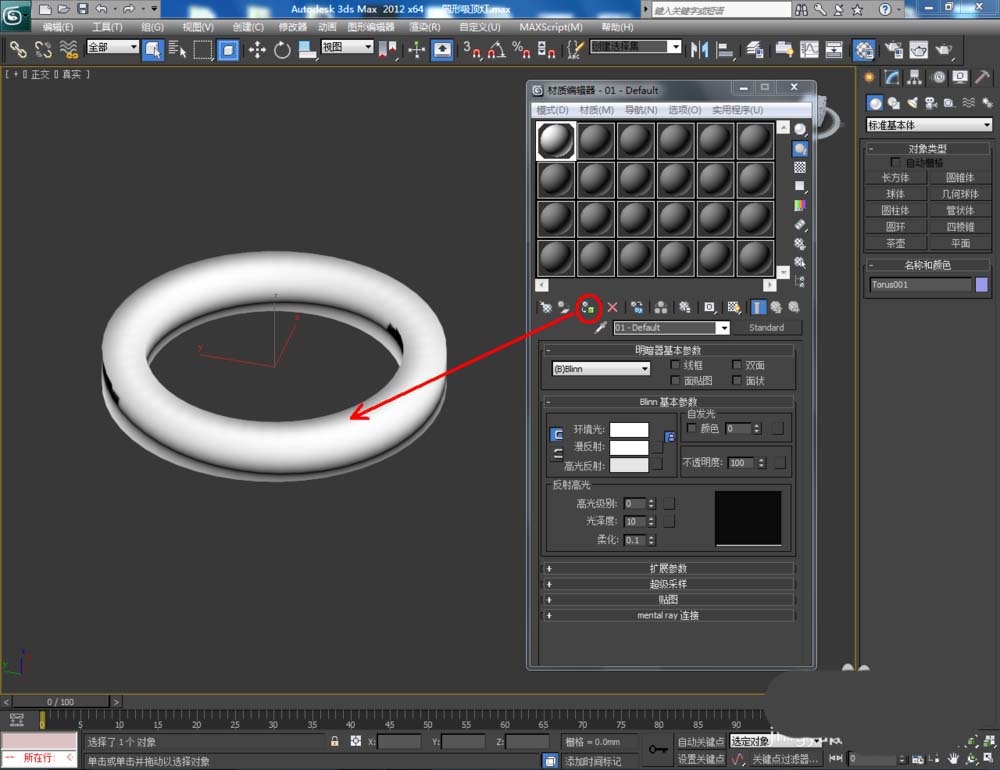Toggle the Backlight icon in Material Editor

click(800, 149)
